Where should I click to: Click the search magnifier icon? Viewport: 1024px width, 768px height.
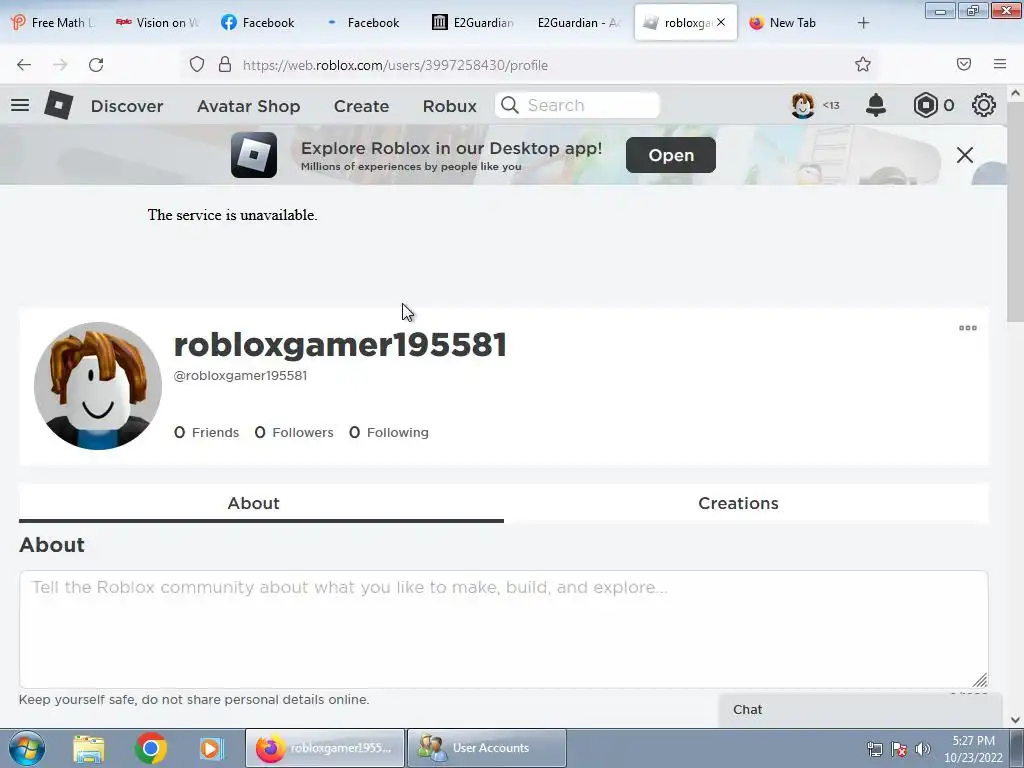509,105
